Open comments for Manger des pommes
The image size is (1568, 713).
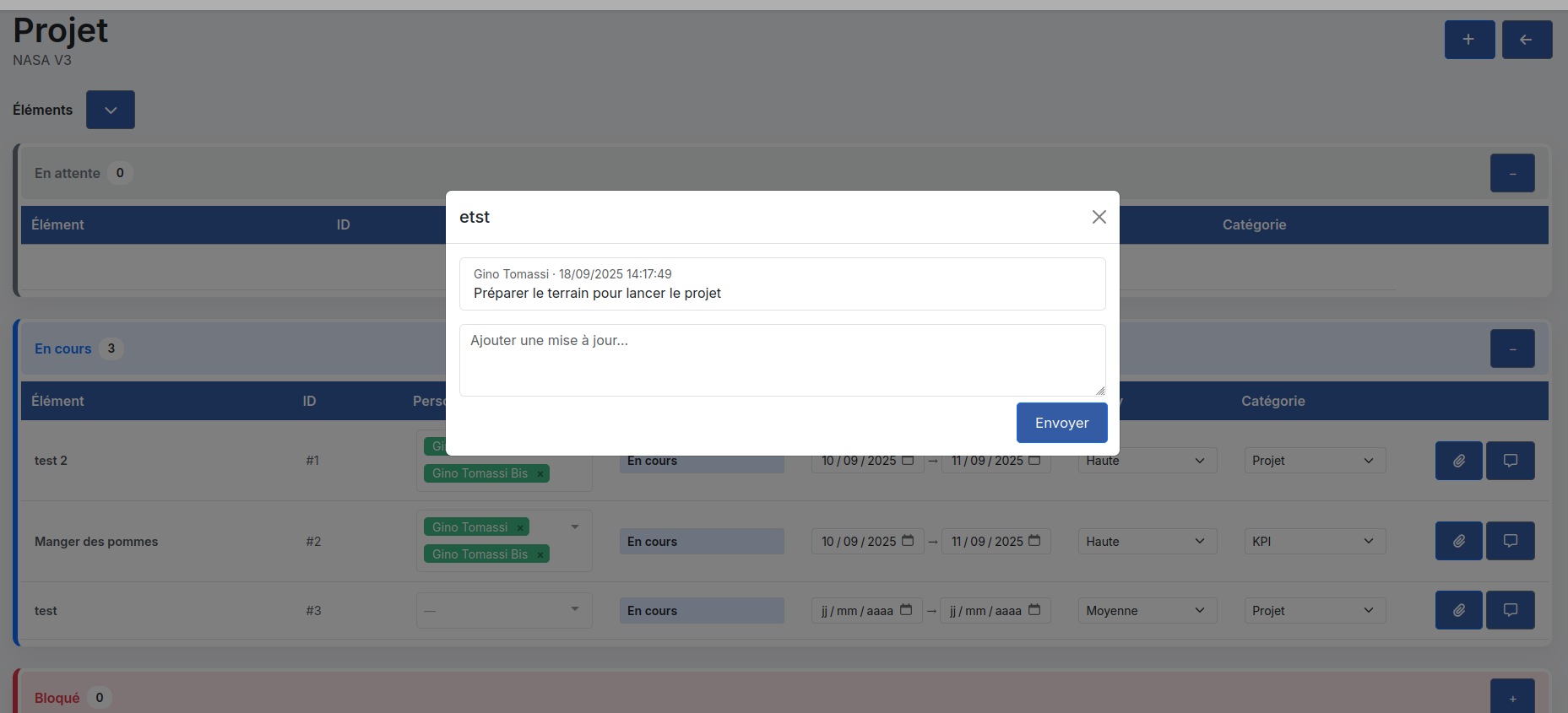[x=1510, y=541]
